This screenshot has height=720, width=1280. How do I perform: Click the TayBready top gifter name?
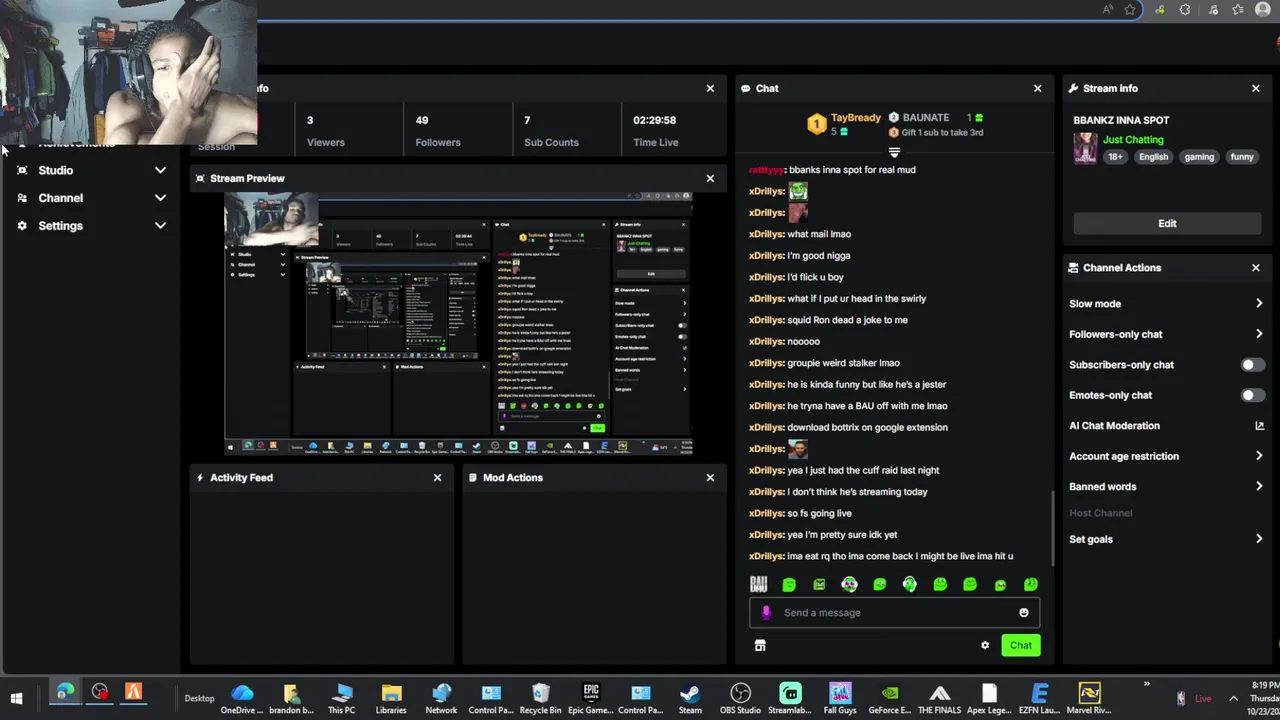[x=856, y=118]
